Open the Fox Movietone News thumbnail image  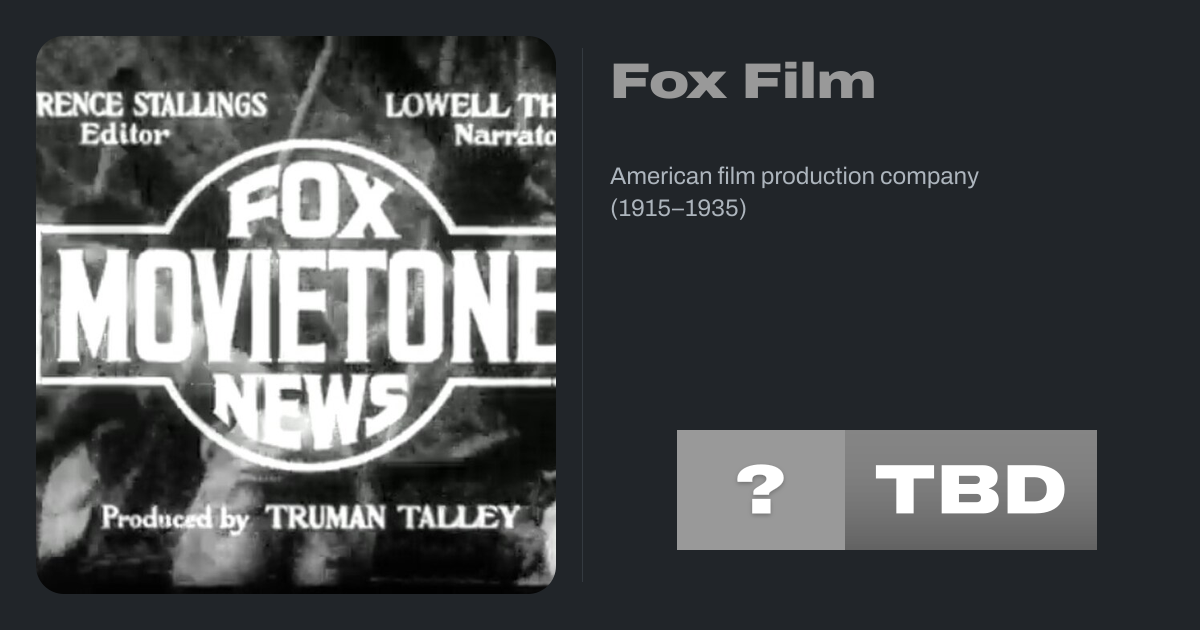[x=296, y=315]
